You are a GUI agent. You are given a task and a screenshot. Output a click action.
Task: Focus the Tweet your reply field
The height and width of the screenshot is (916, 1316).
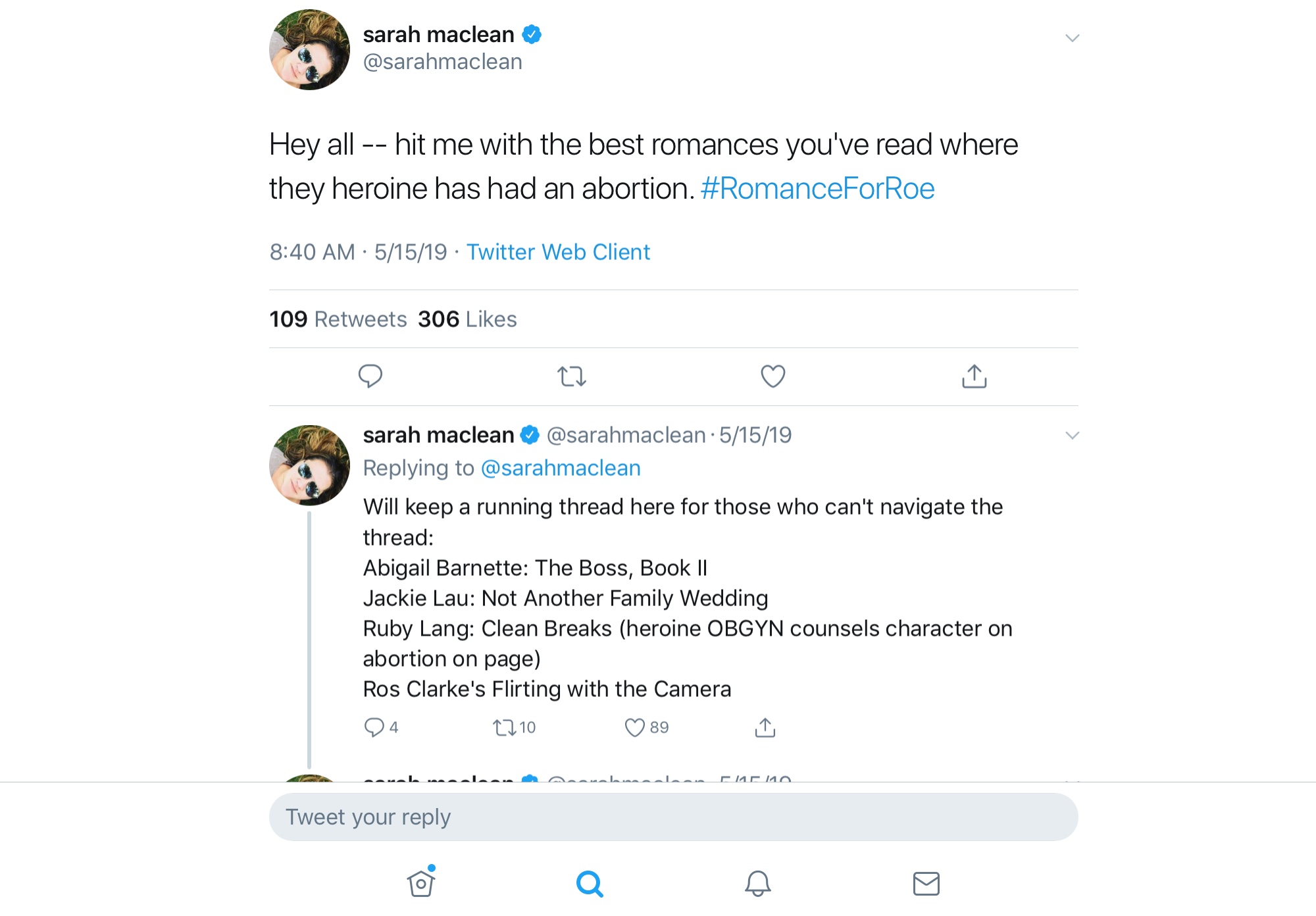coord(673,817)
